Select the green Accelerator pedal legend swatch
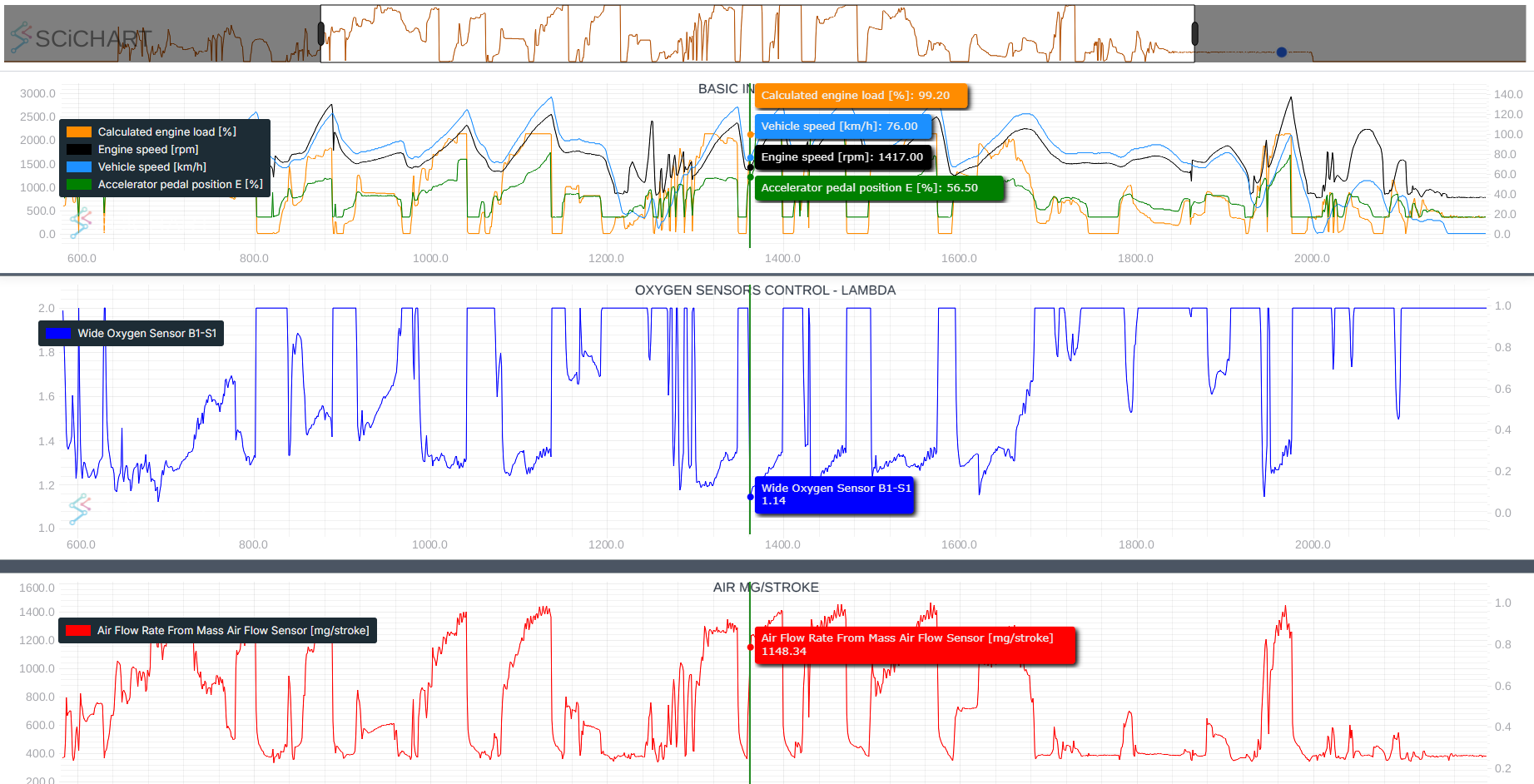The width and height of the screenshot is (1534, 784). [79, 185]
